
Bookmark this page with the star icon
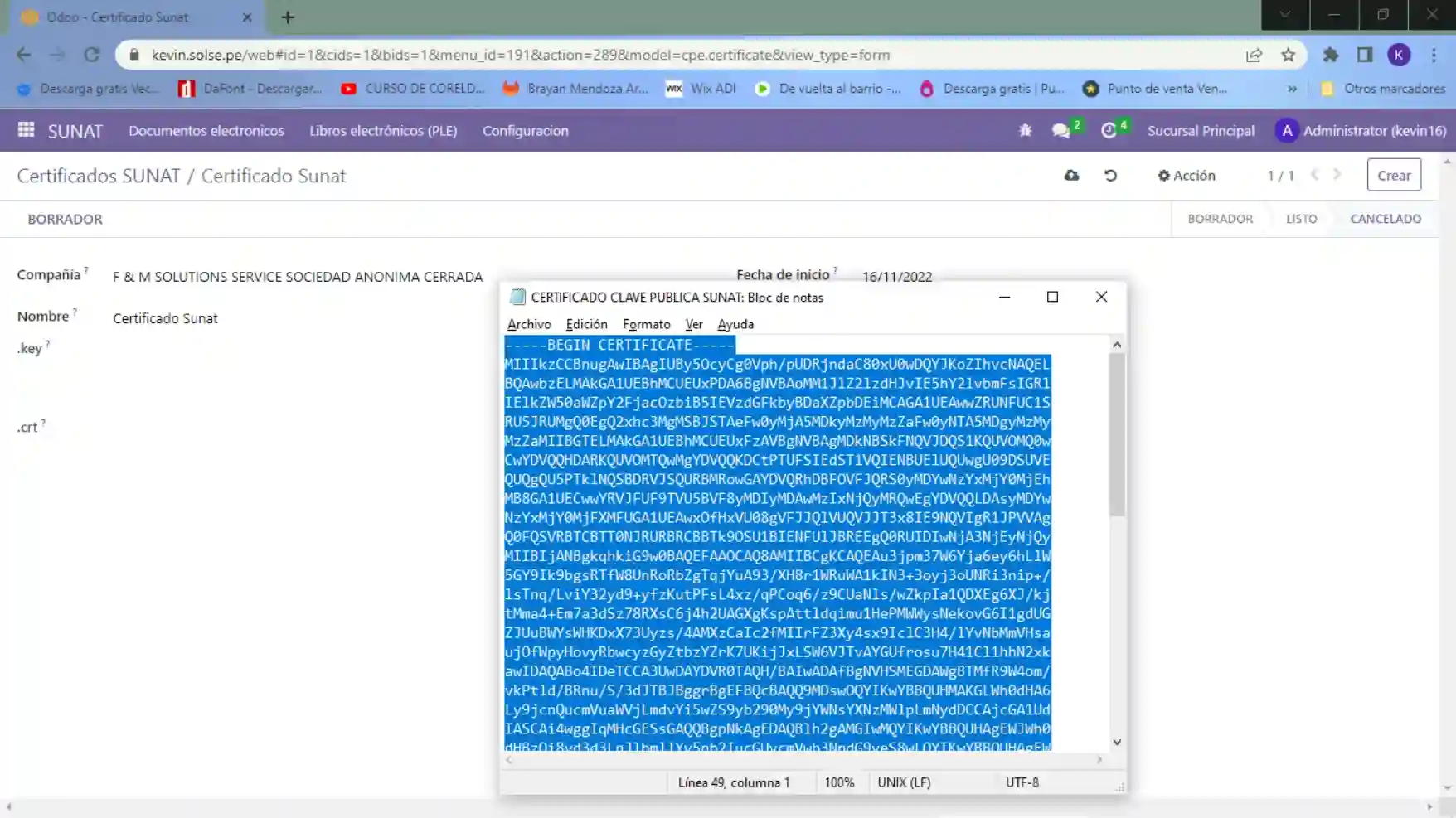click(1288, 55)
